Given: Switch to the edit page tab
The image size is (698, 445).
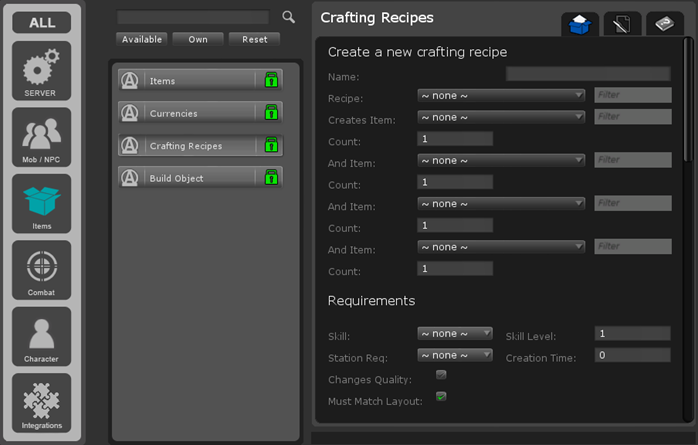Looking at the screenshot, I should [622, 25].
